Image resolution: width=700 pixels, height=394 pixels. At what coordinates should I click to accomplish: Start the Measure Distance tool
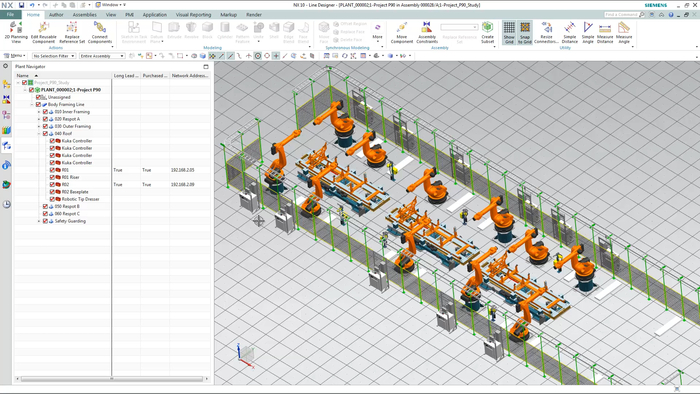[x=605, y=32]
